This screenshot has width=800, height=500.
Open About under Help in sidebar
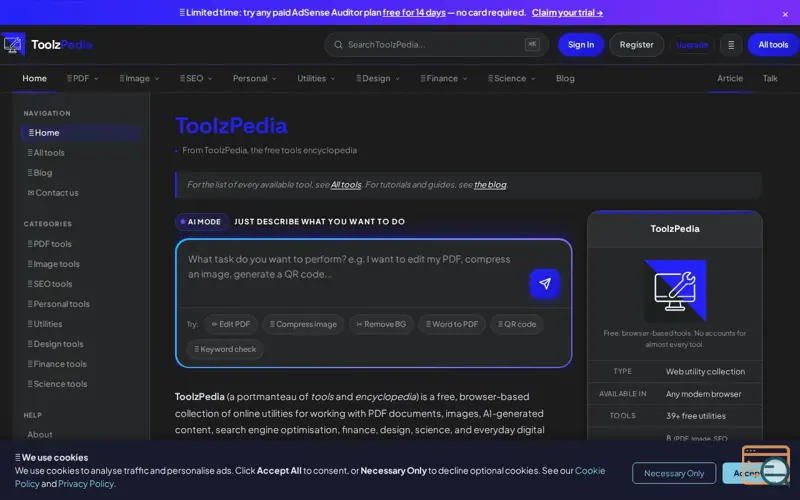[40, 435]
